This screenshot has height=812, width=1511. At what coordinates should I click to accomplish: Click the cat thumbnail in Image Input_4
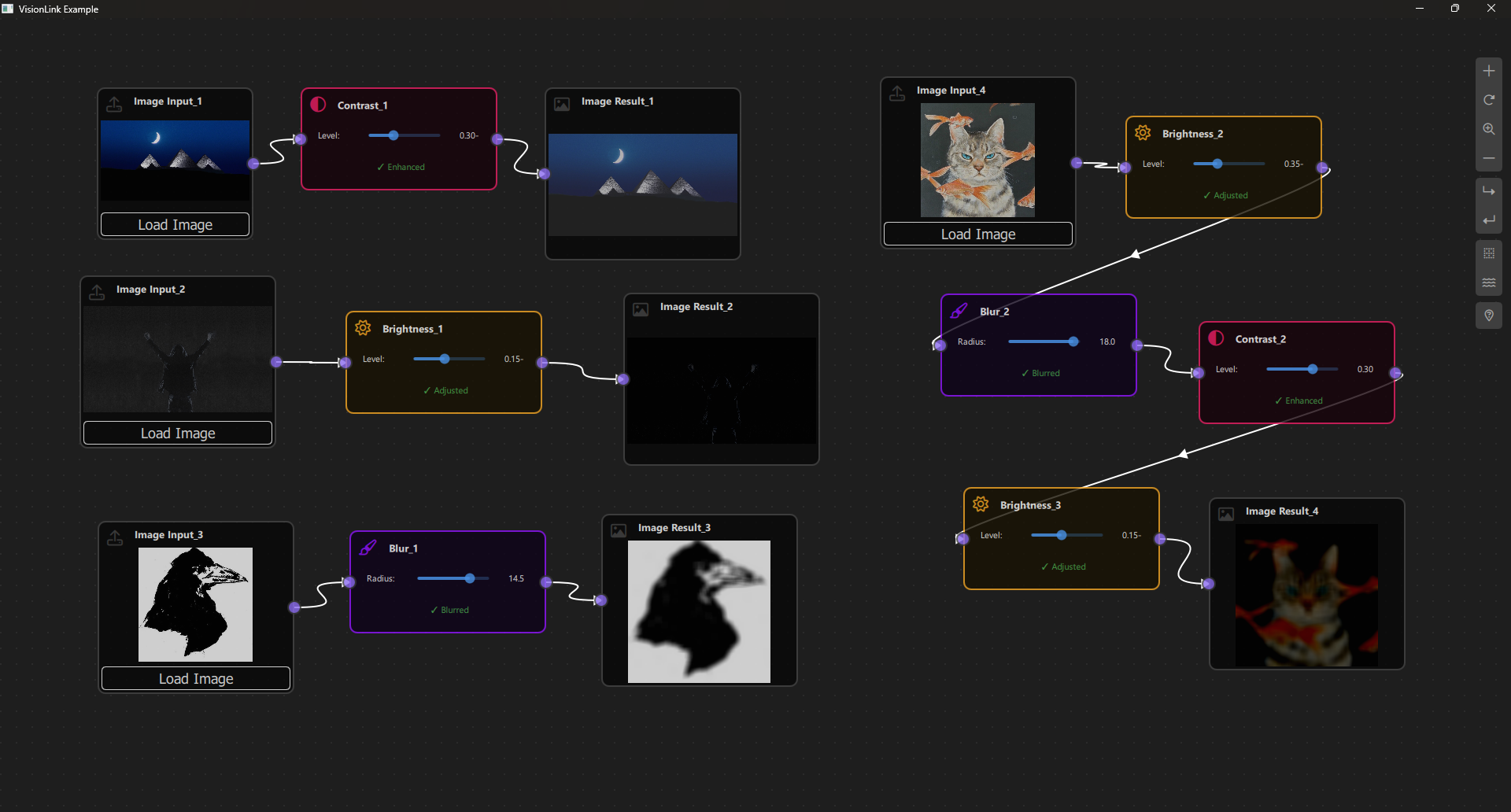pyautogui.click(x=977, y=160)
